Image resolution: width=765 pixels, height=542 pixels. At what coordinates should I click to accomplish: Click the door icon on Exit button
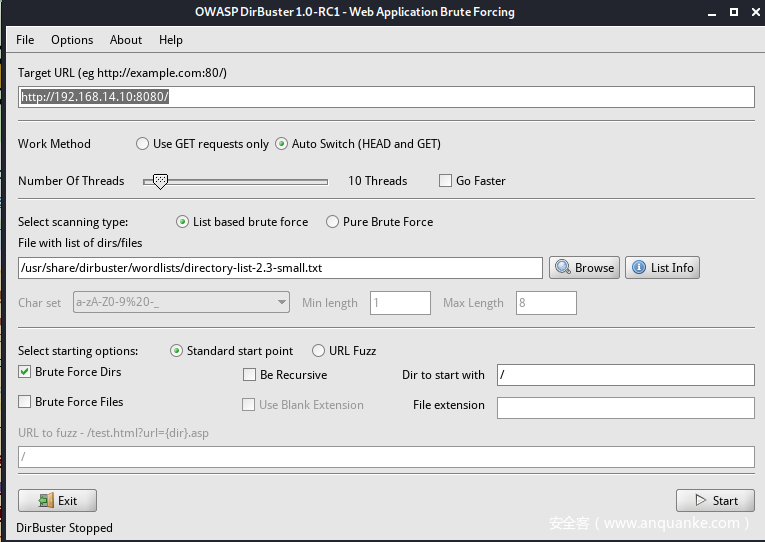(46, 501)
